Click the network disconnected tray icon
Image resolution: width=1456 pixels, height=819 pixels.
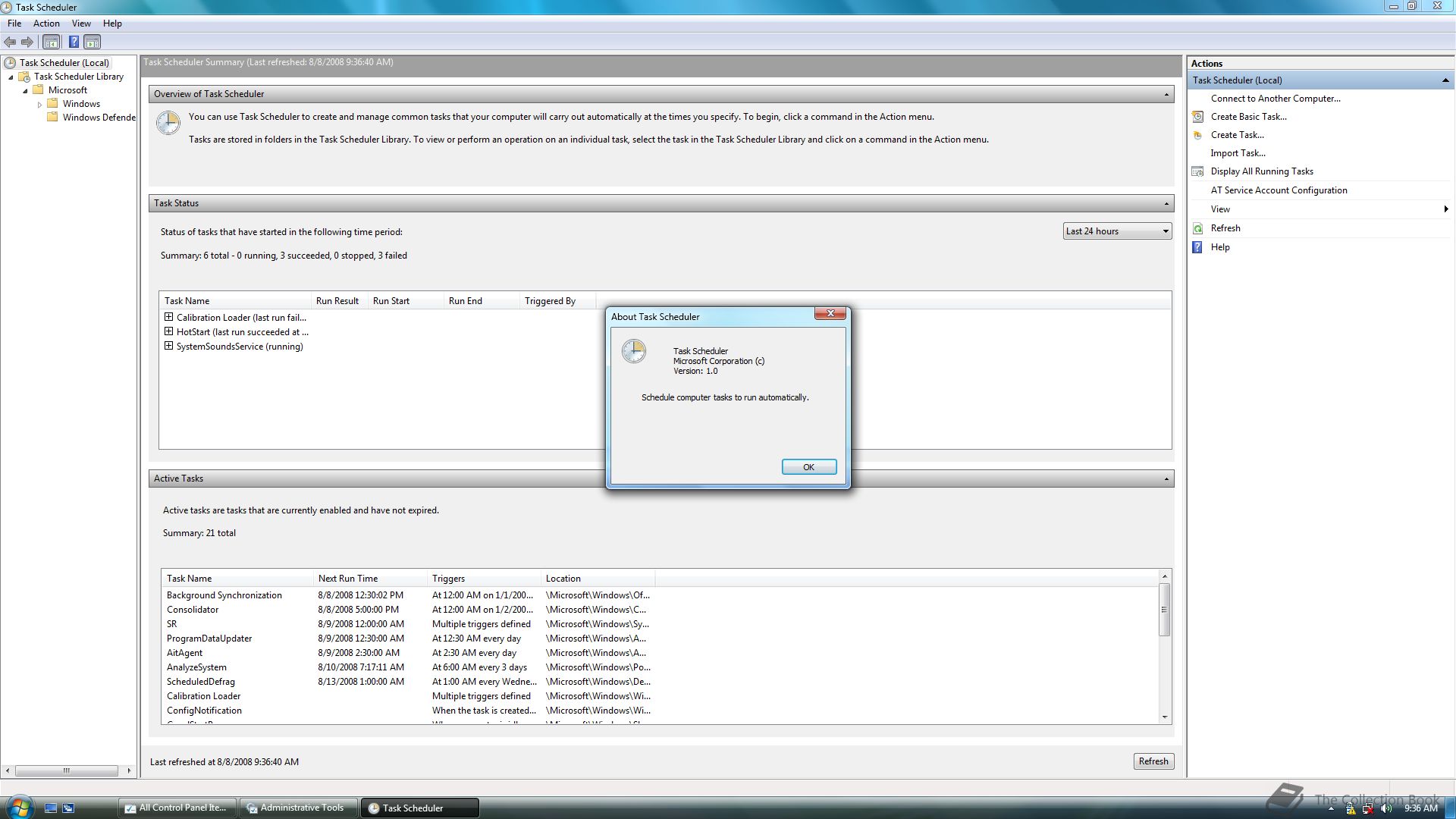[1368, 808]
